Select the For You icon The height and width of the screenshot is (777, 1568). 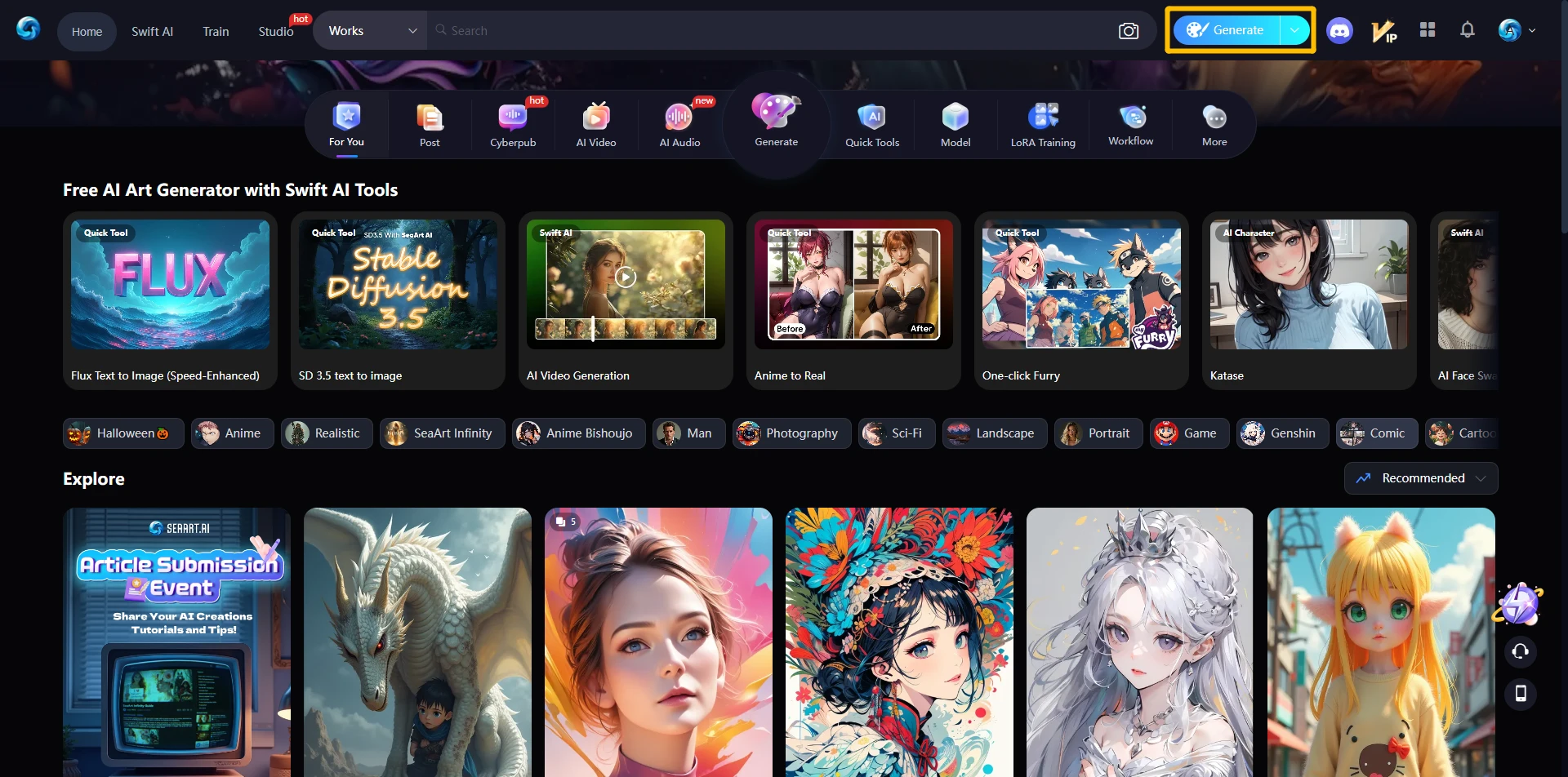coord(347,117)
